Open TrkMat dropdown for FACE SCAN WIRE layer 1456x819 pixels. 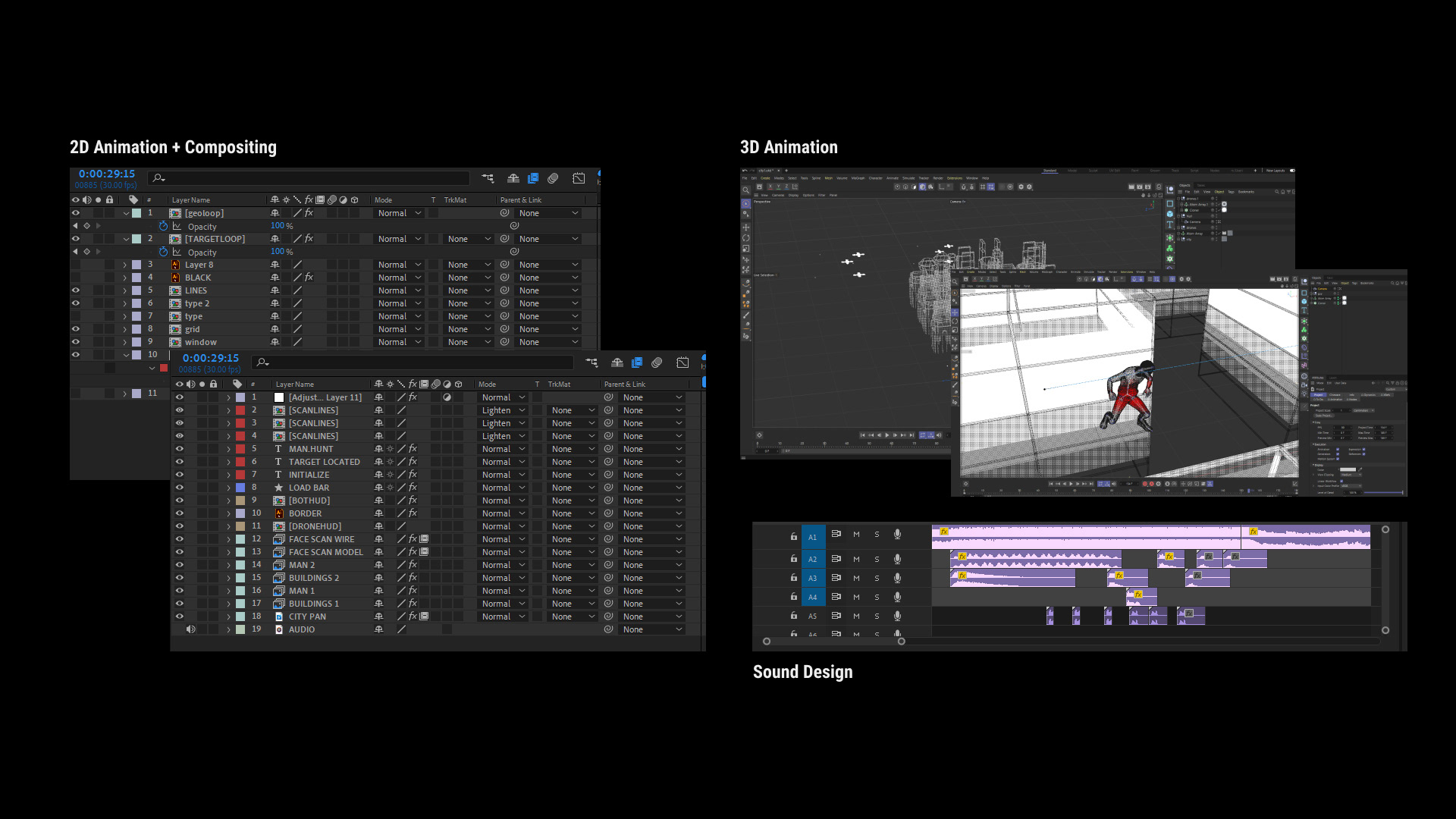click(573, 539)
